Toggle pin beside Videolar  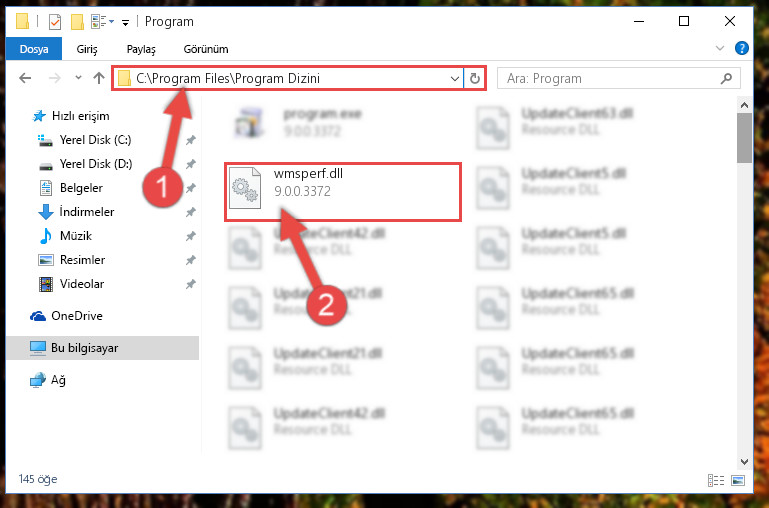[191, 284]
